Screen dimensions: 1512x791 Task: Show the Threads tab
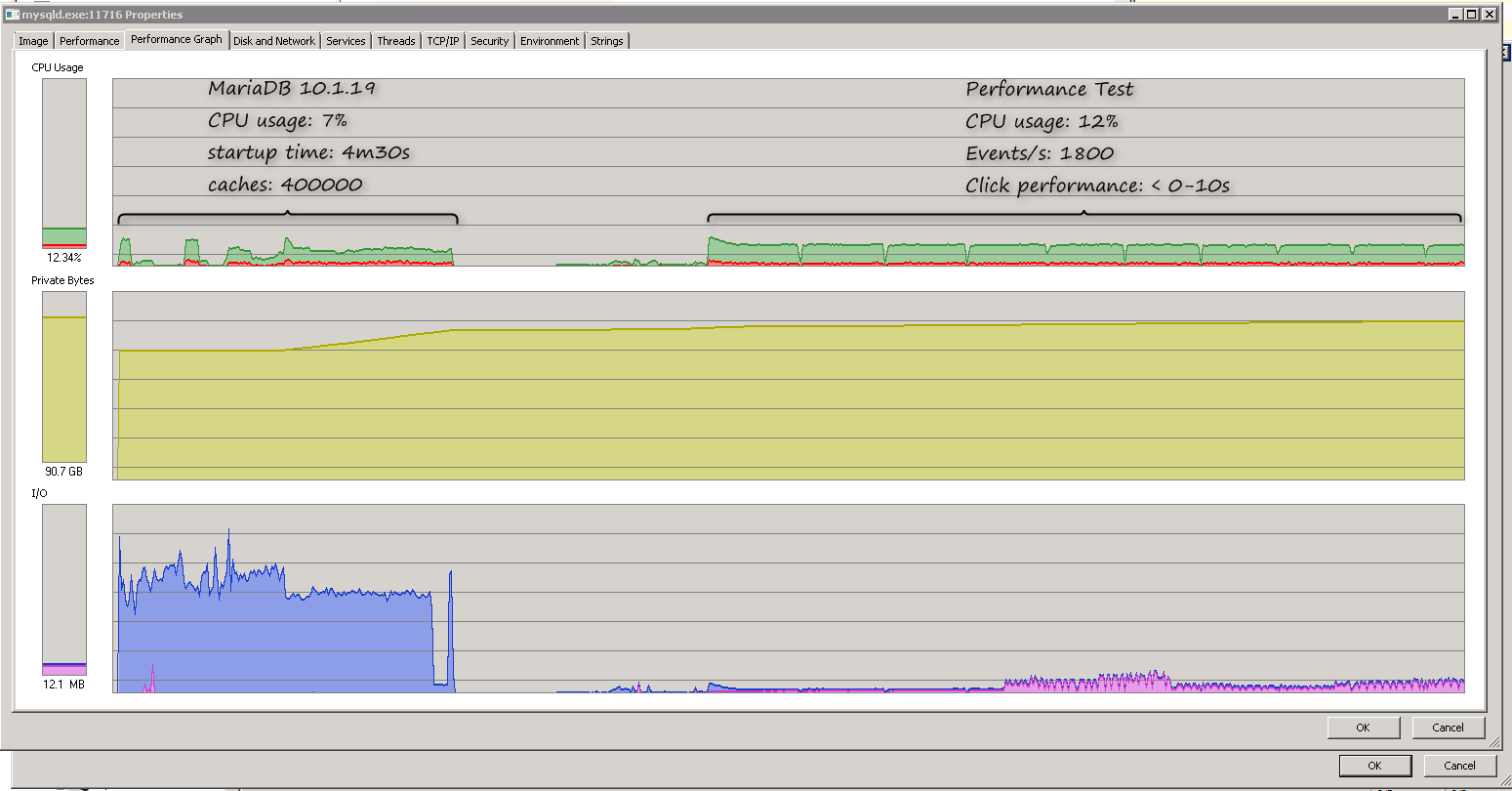point(396,41)
